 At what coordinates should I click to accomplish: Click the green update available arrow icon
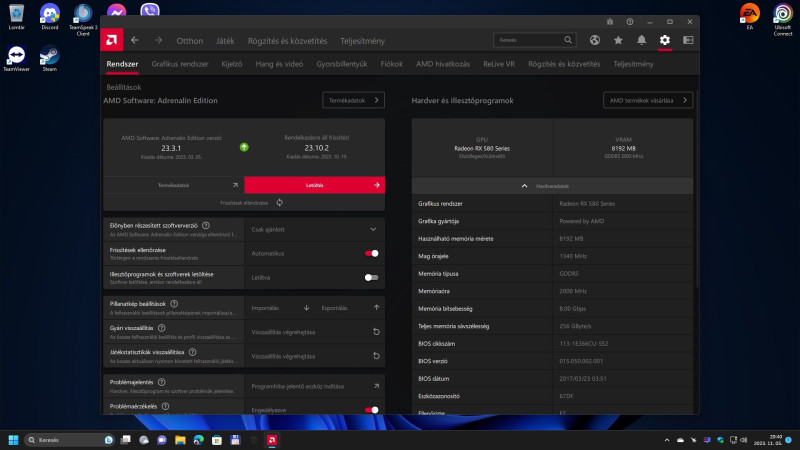coord(244,147)
